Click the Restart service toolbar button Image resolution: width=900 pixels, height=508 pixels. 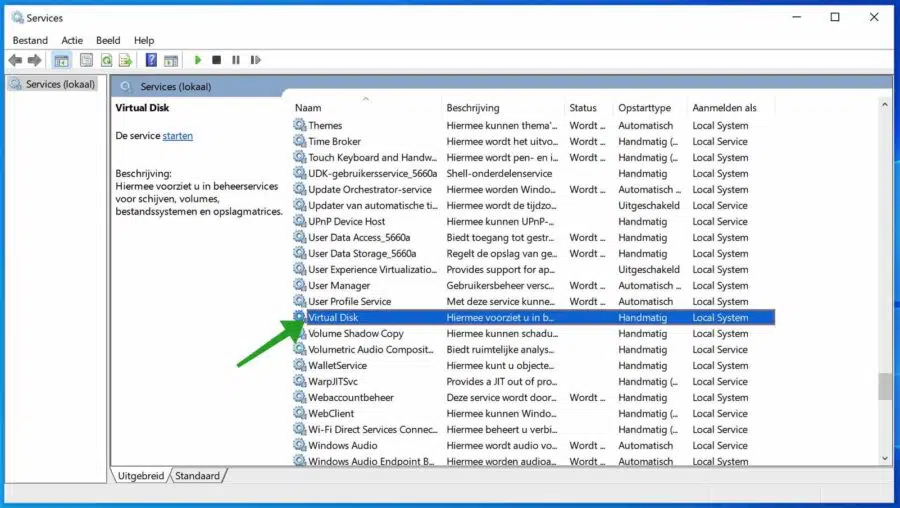[x=255, y=60]
